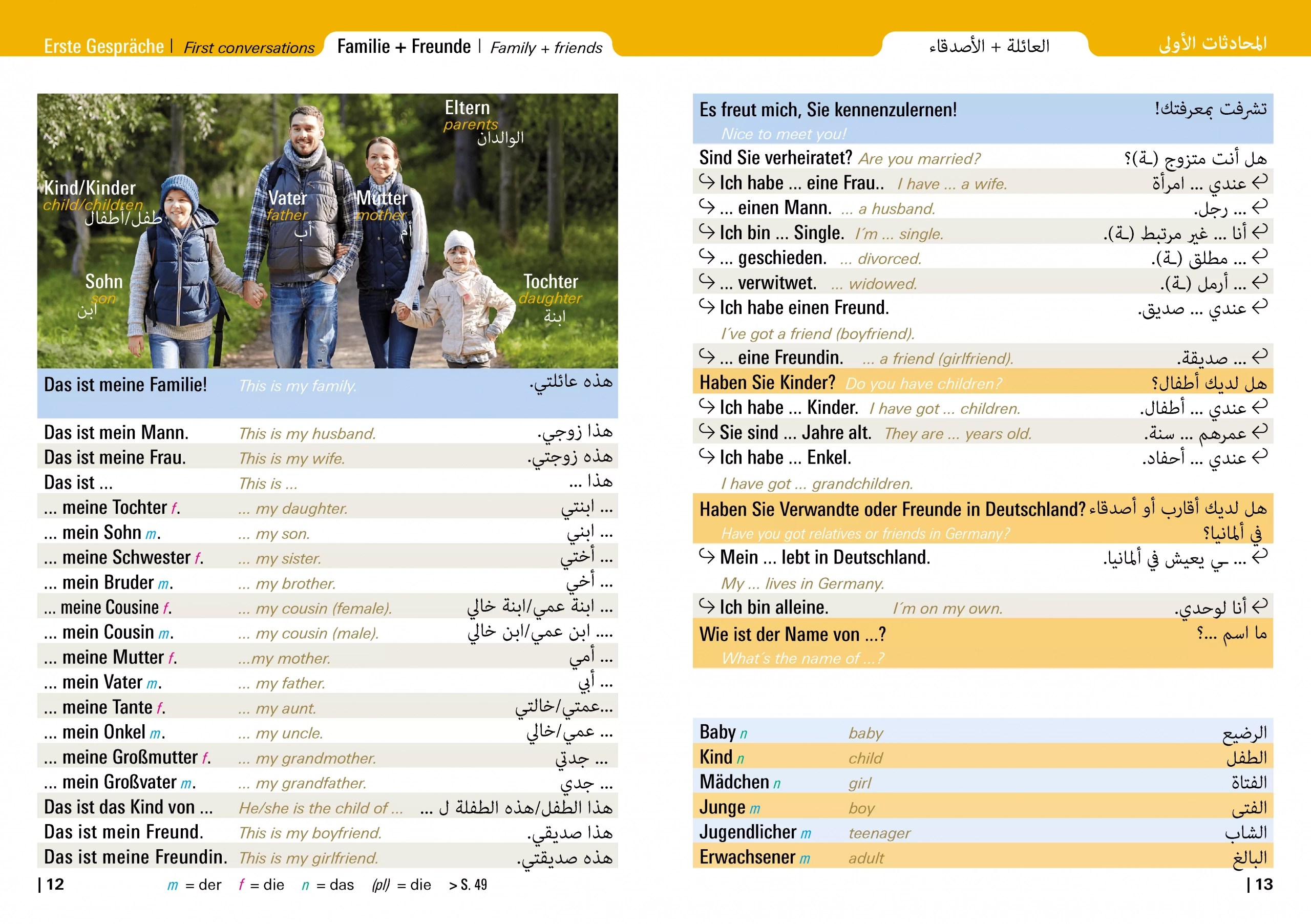Click the 'Jugendlicher' vocabulary row

748,832
